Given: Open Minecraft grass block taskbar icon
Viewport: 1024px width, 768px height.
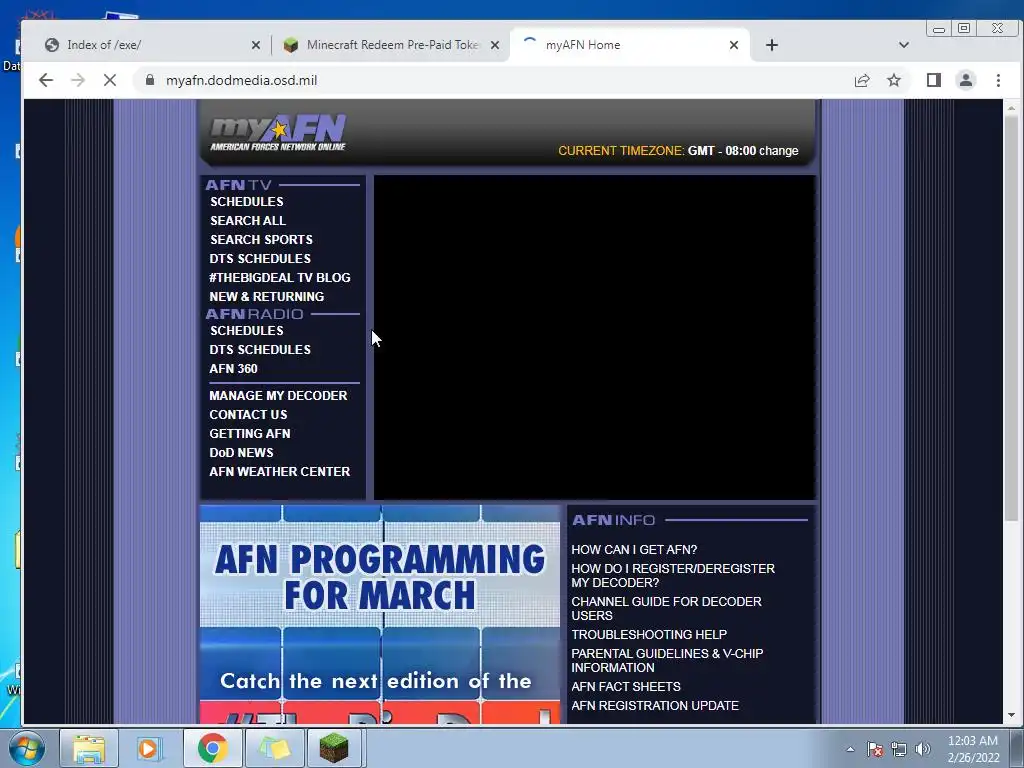Looking at the screenshot, I should coord(334,748).
